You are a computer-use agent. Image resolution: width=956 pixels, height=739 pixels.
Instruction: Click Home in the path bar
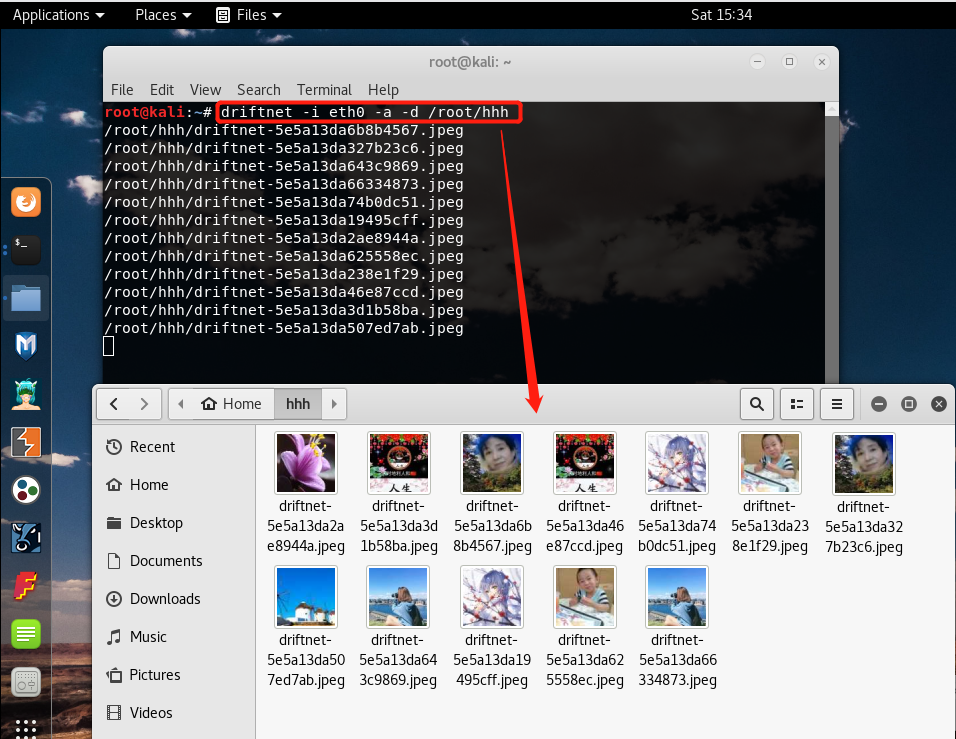[x=232, y=404]
